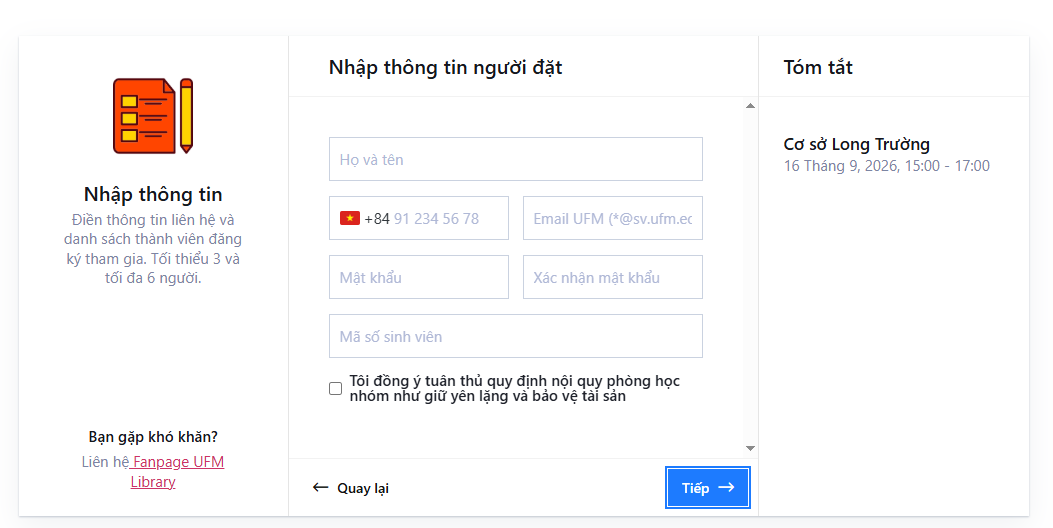Click the Cơ sở Long Trường summary text
This screenshot has height=528, width=1053.
coord(856,144)
